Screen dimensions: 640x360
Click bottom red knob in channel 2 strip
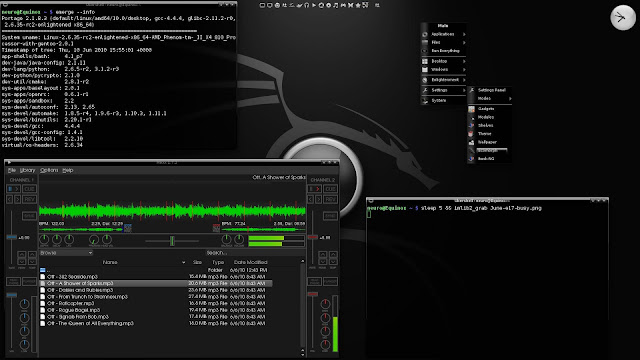(325, 345)
